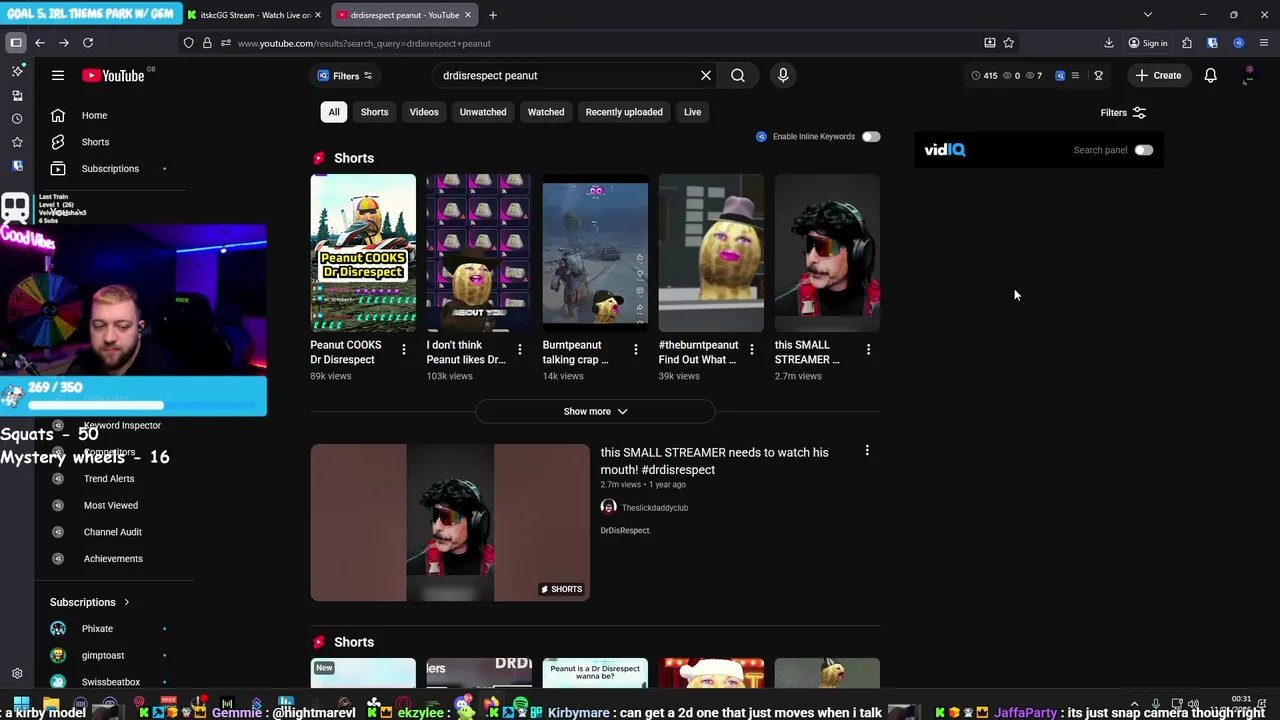Open Theslickdaddyclub channel link

click(654, 508)
